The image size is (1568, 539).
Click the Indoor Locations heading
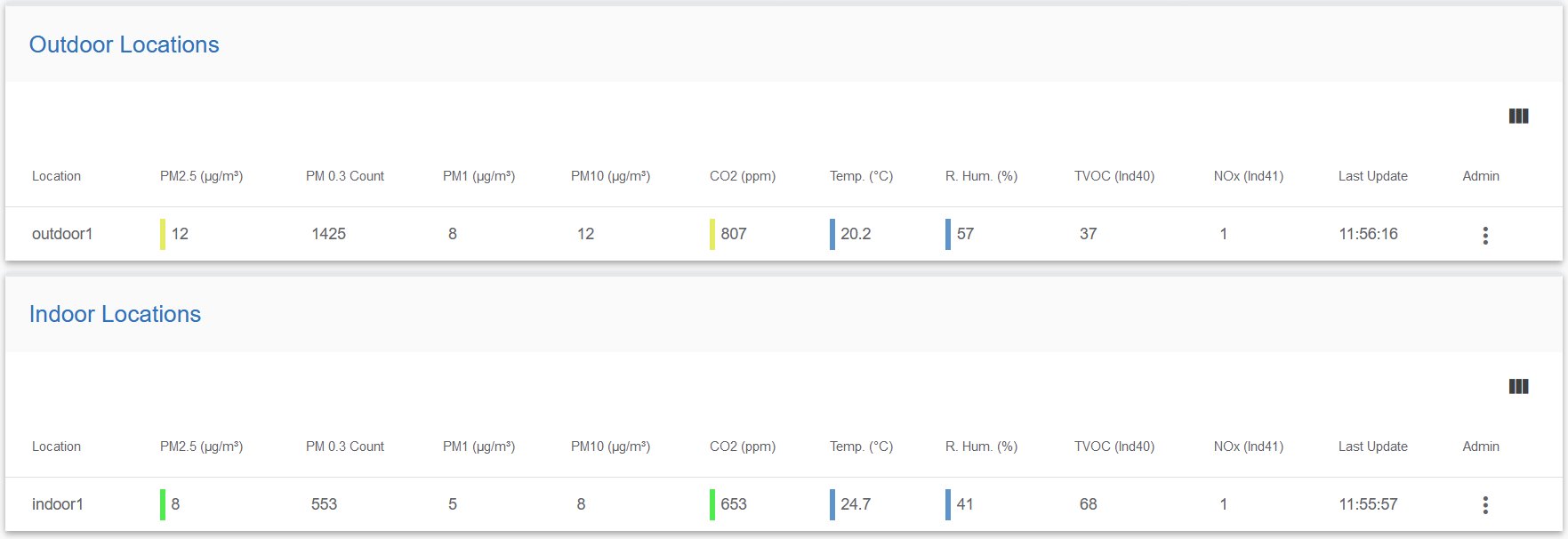115,314
